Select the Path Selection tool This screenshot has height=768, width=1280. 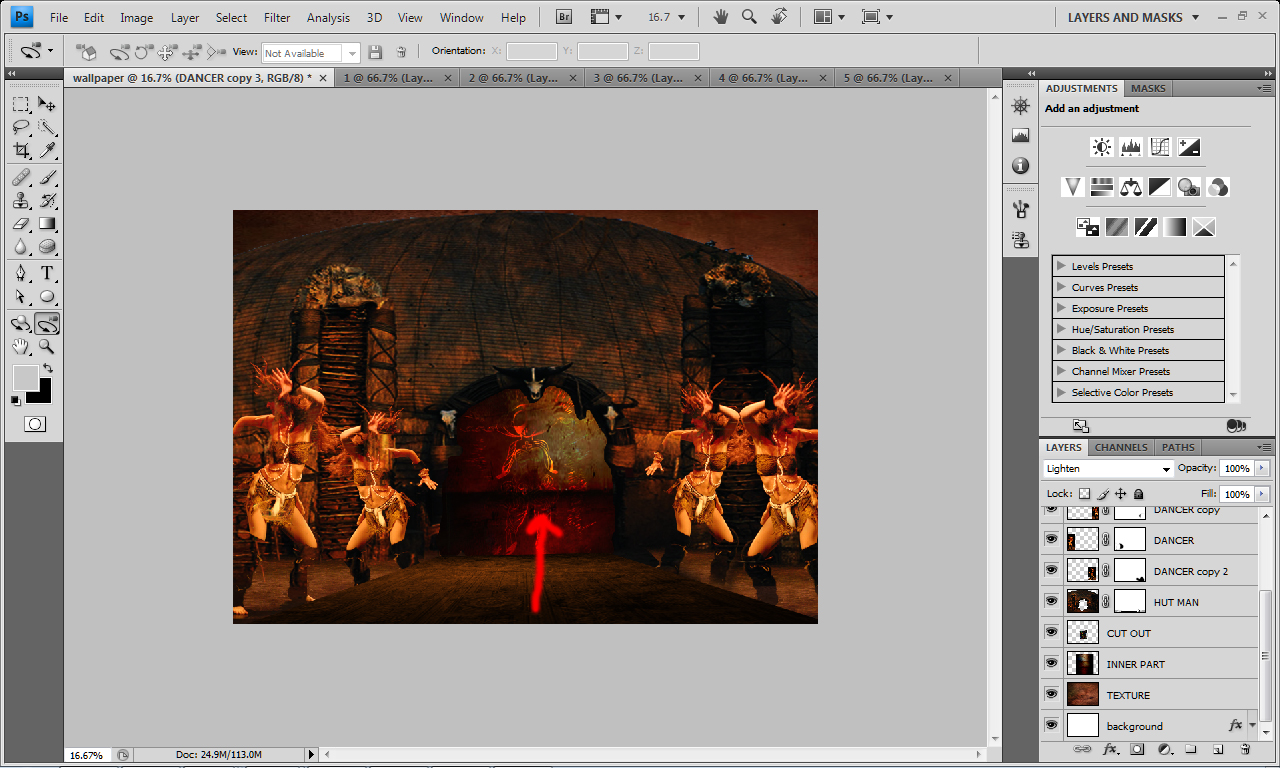(21, 296)
